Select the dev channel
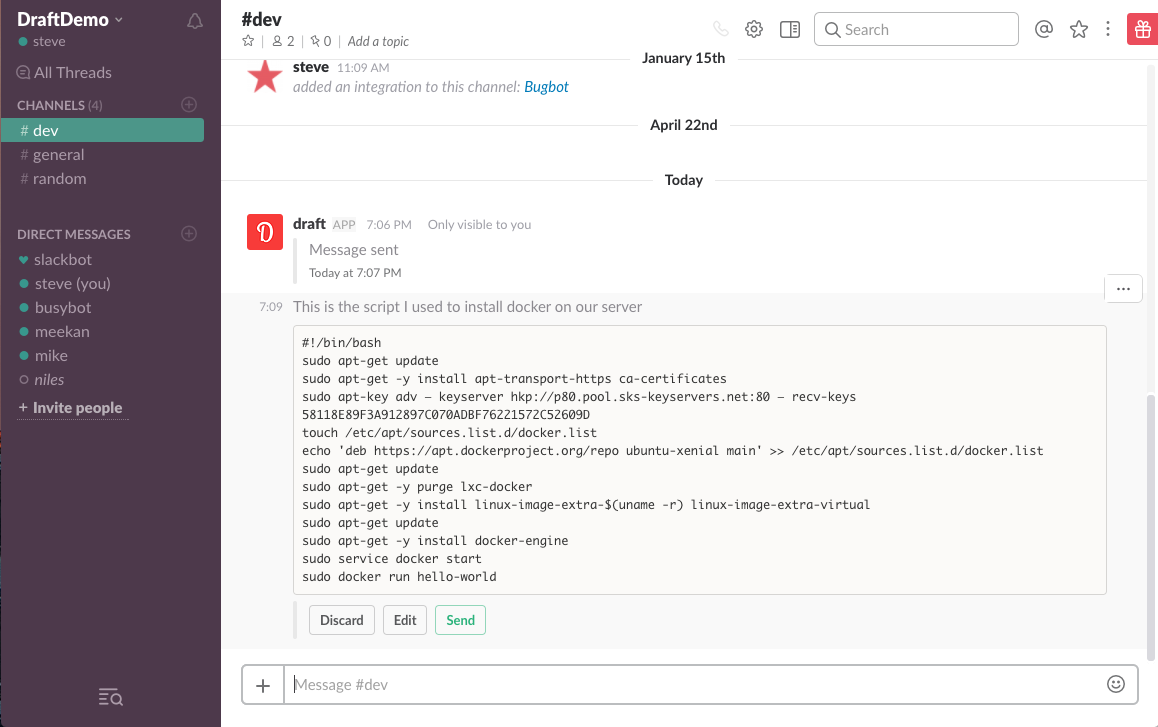The width and height of the screenshot is (1158, 727). click(103, 130)
